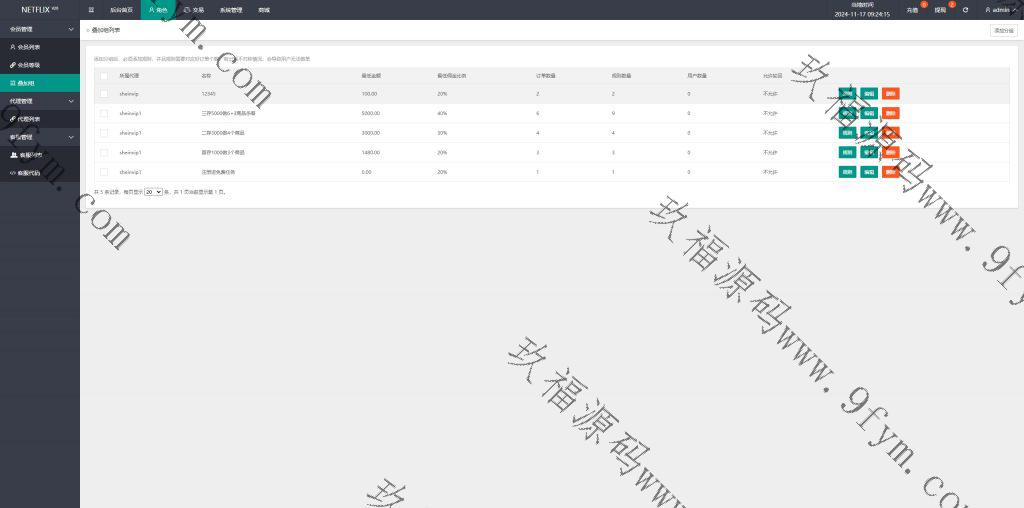Open the 会员列表 sidebar item
This screenshot has height=508, width=1024.
[29, 47]
